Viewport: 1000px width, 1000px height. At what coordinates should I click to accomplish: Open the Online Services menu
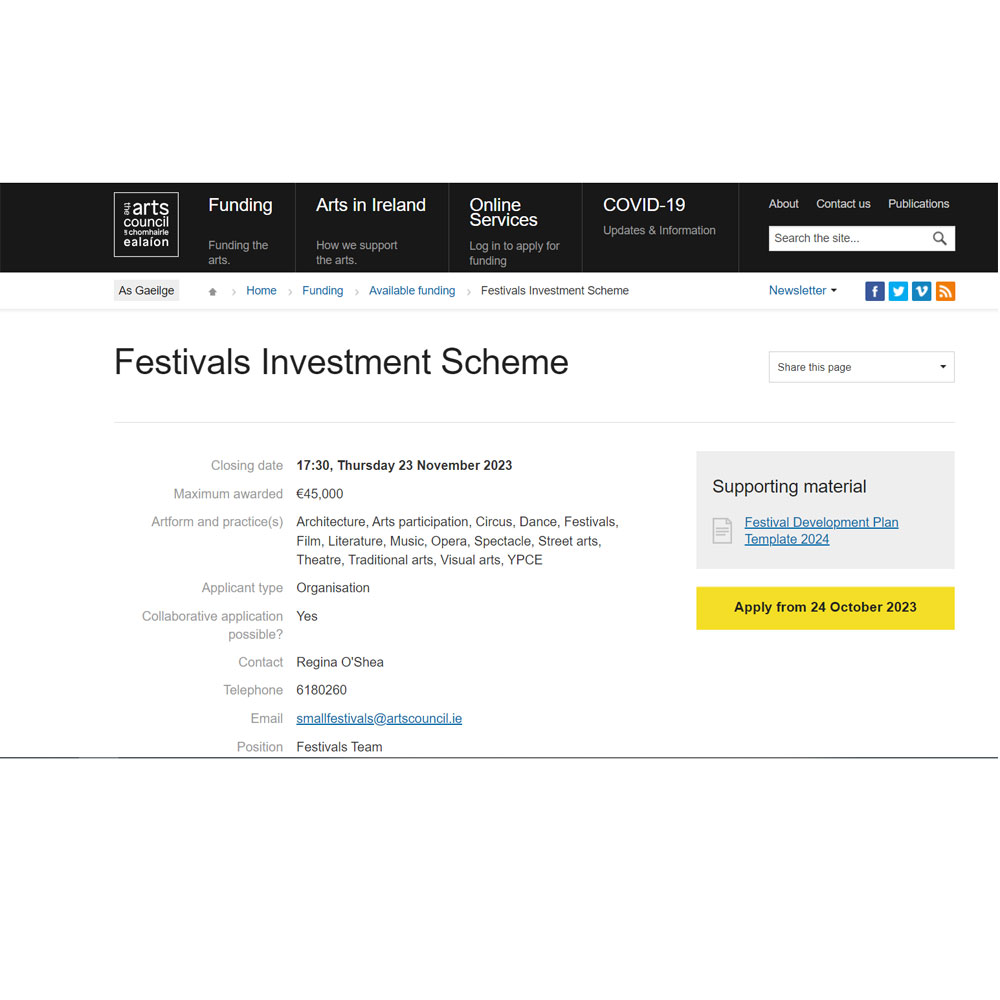pyautogui.click(x=503, y=212)
